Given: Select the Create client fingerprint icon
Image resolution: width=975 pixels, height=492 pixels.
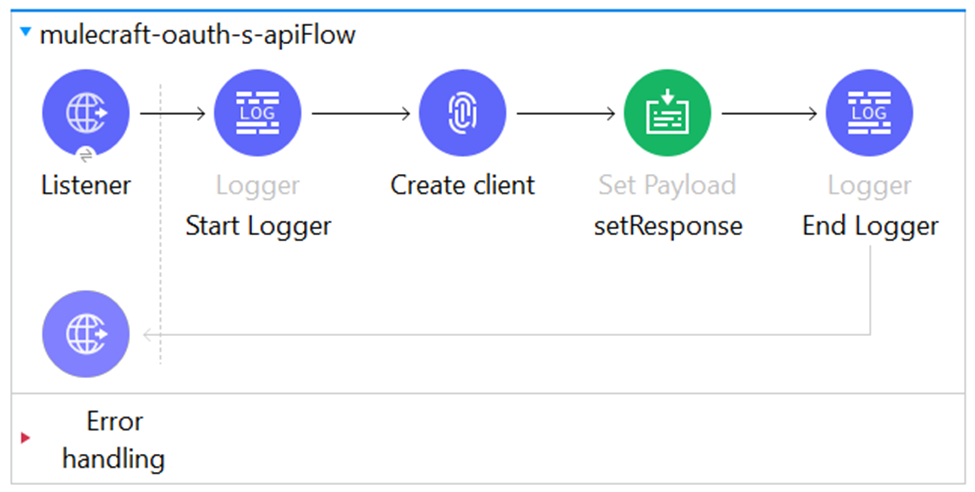Looking at the screenshot, I should coord(462,113).
